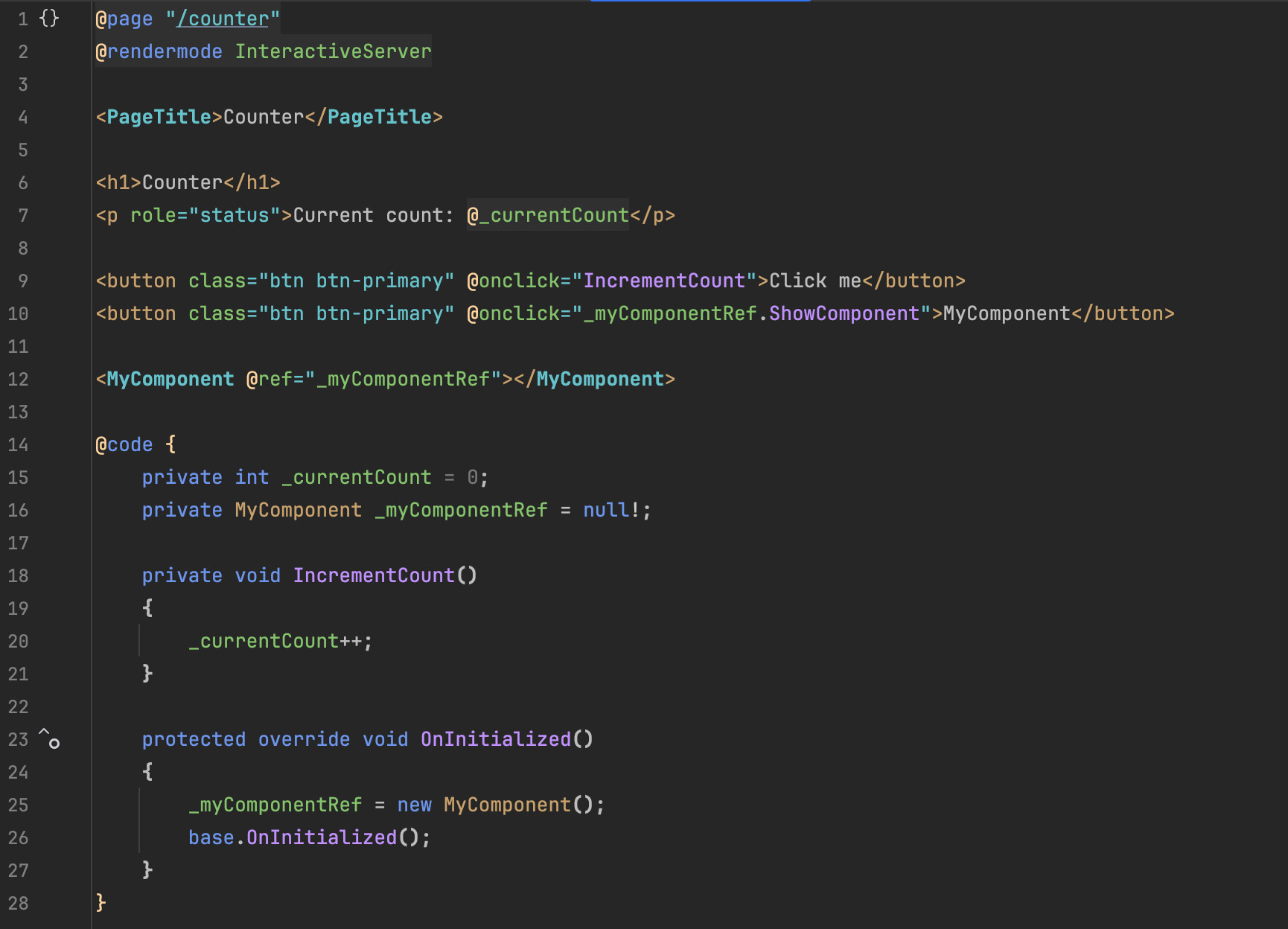Click line number 14 in the gutter
1288x929 pixels.
pyautogui.click(x=19, y=444)
